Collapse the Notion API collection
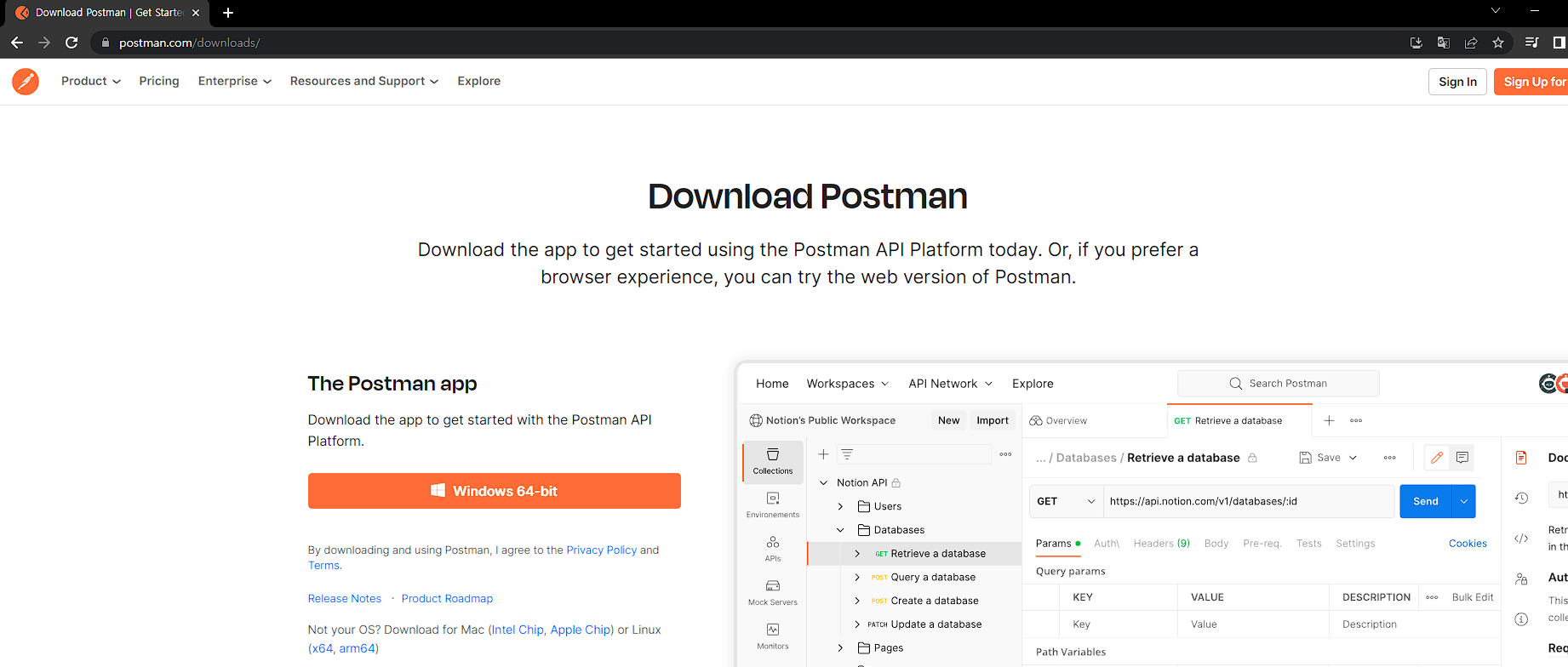The height and width of the screenshot is (667, 1568). pos(823,482)
